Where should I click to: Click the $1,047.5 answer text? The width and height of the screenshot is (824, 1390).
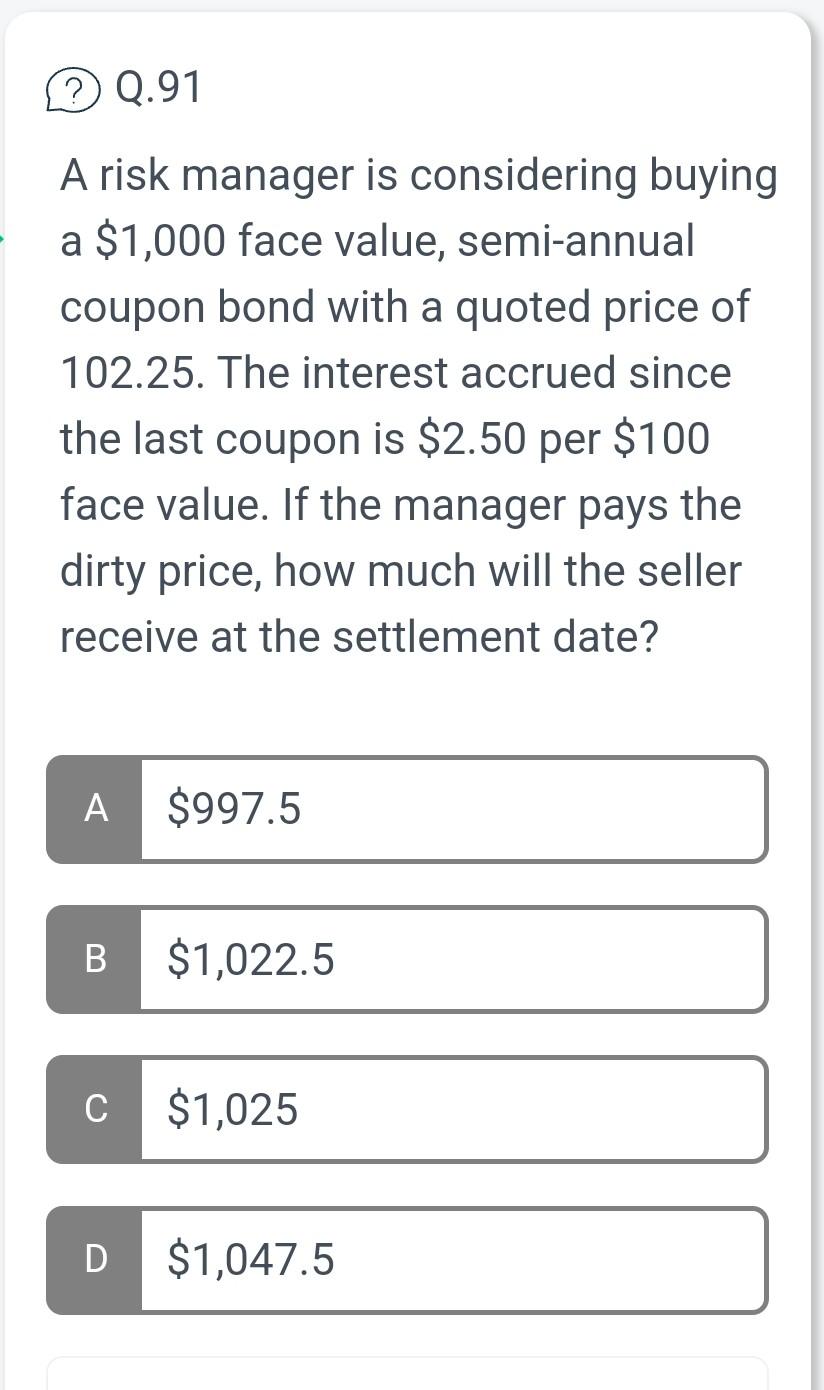[x=250, y=1260]
